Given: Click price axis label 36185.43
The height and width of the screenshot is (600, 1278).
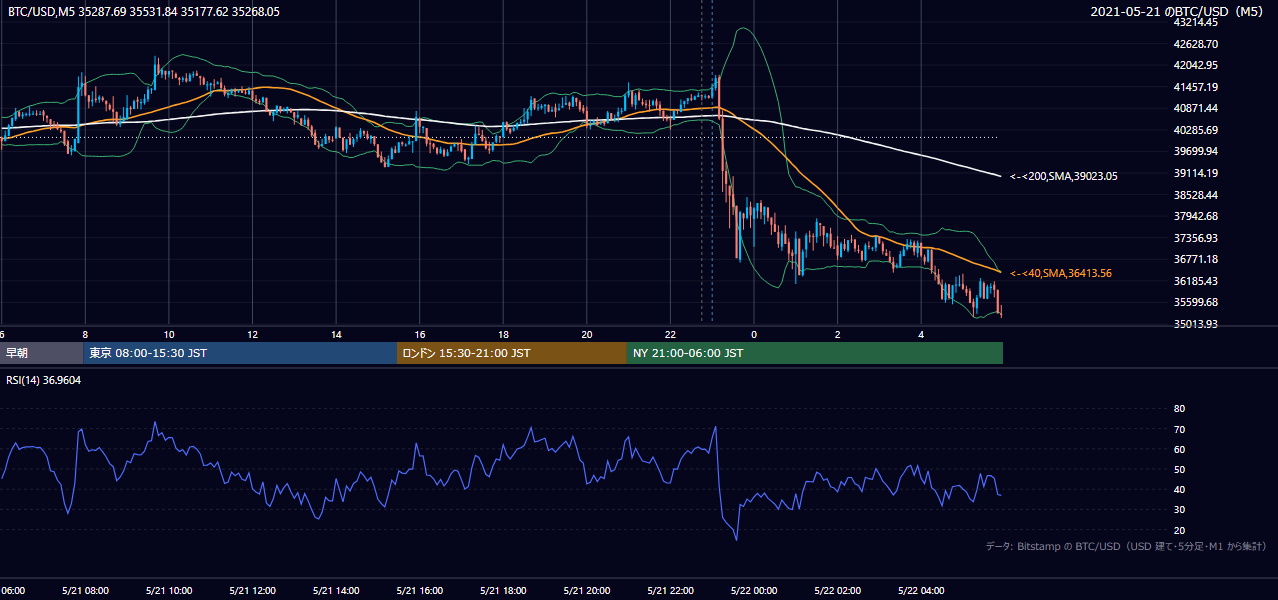Looking at the screenshot, I should 1195,281.
